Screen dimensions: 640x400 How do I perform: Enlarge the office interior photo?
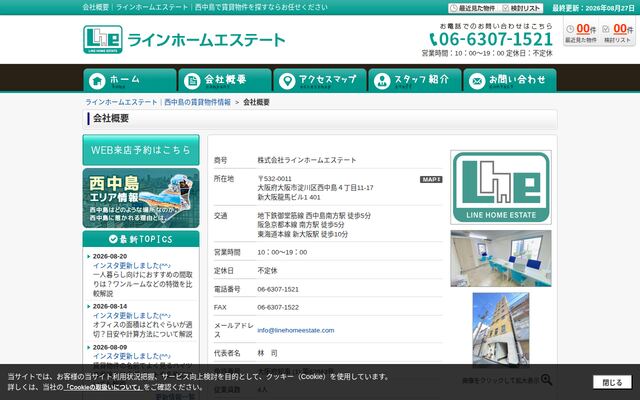501,258
